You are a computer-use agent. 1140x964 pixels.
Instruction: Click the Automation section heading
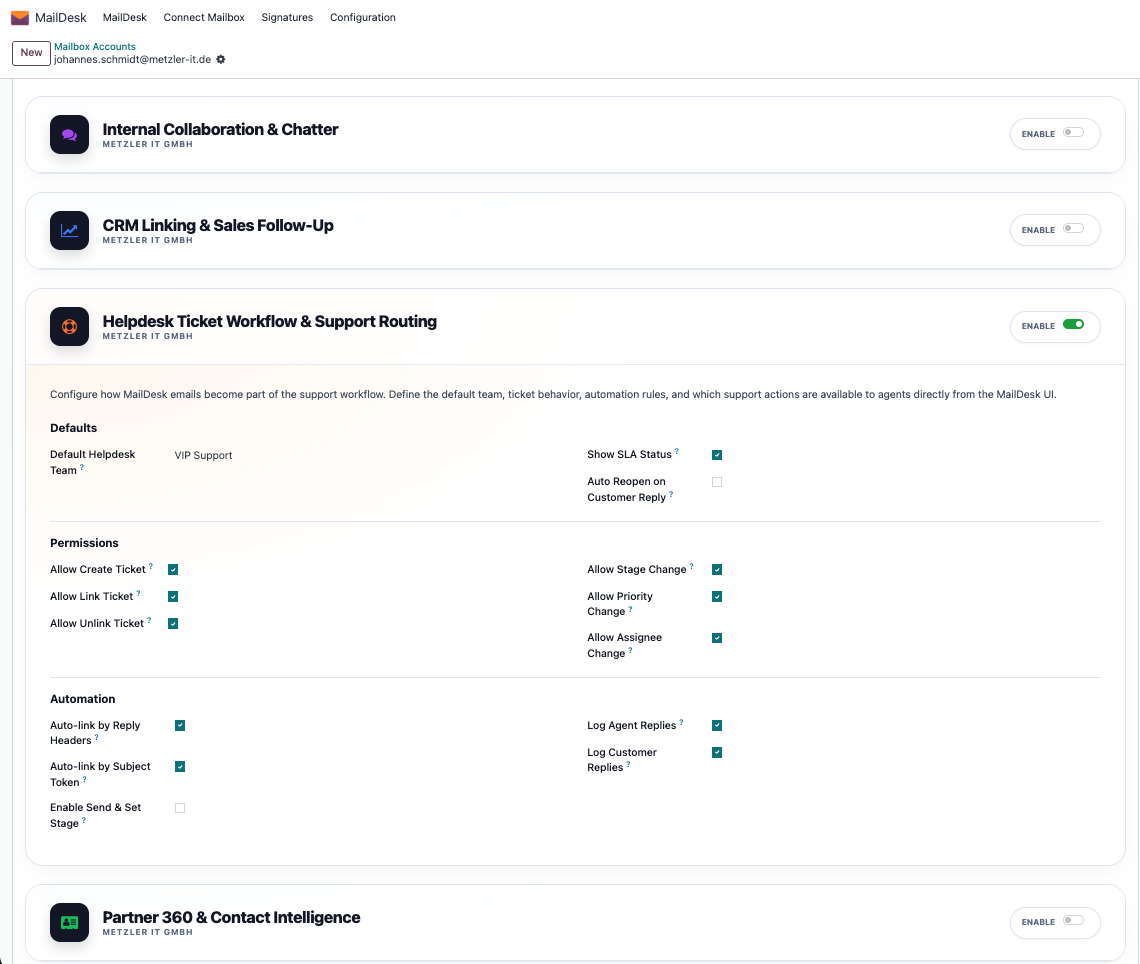click(83, 699)
